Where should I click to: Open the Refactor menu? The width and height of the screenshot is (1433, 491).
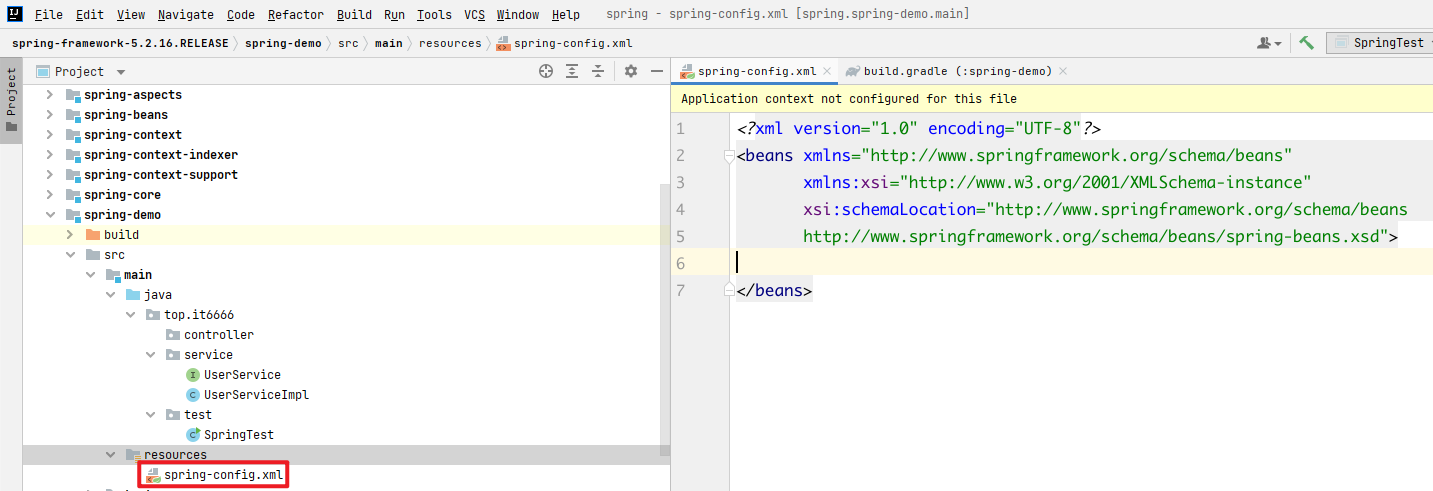click(x=296, y=15)
